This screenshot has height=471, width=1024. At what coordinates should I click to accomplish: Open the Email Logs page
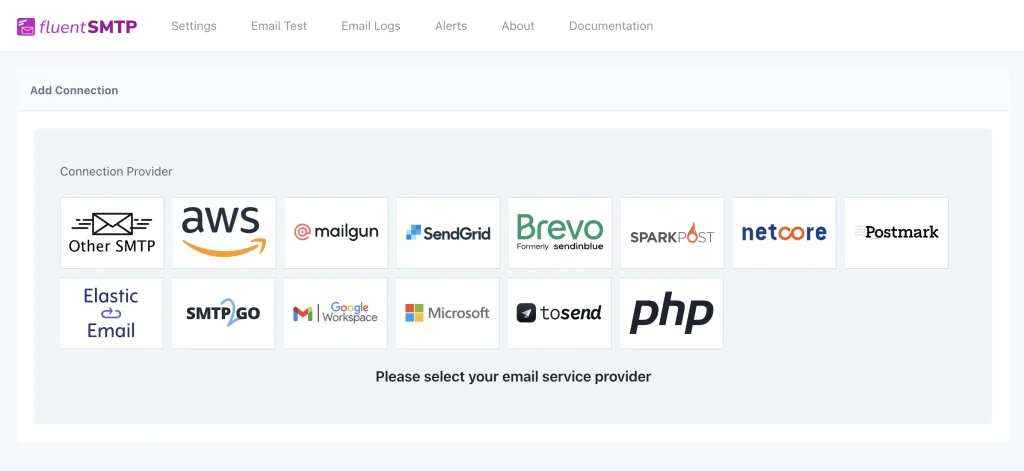[x=371, y=26]
